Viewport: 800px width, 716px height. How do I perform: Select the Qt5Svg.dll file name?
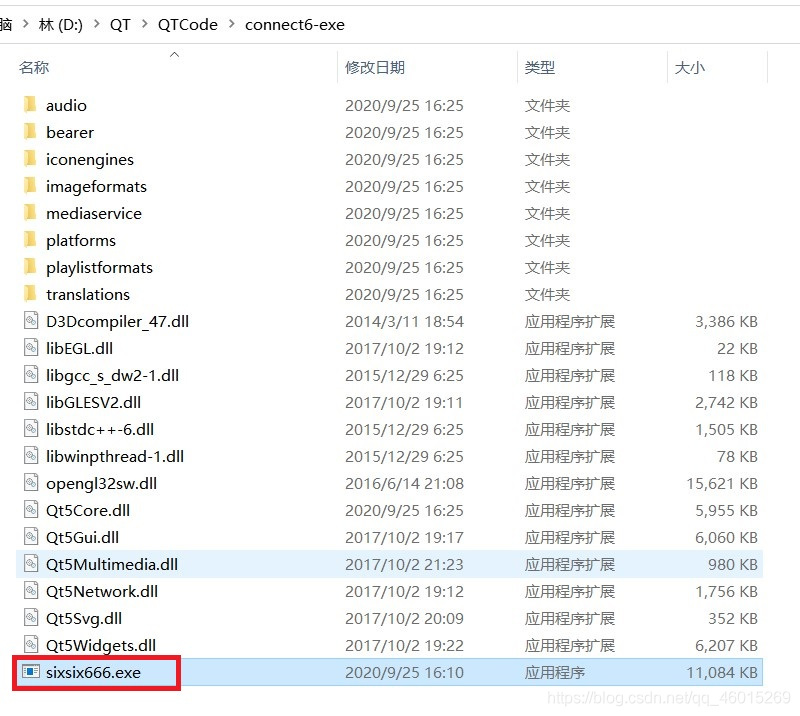coord(84,620)
